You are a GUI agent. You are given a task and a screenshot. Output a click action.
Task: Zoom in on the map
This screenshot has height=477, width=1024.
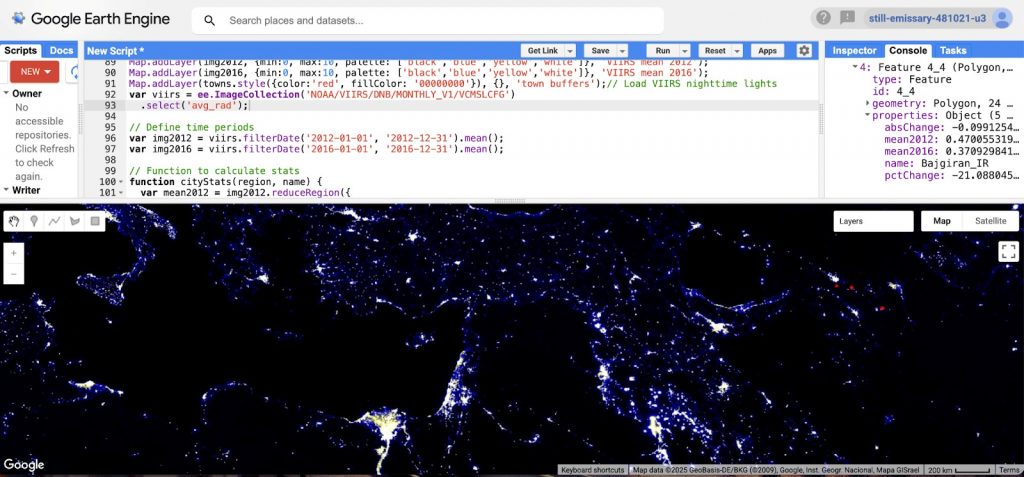coord(14,253)
